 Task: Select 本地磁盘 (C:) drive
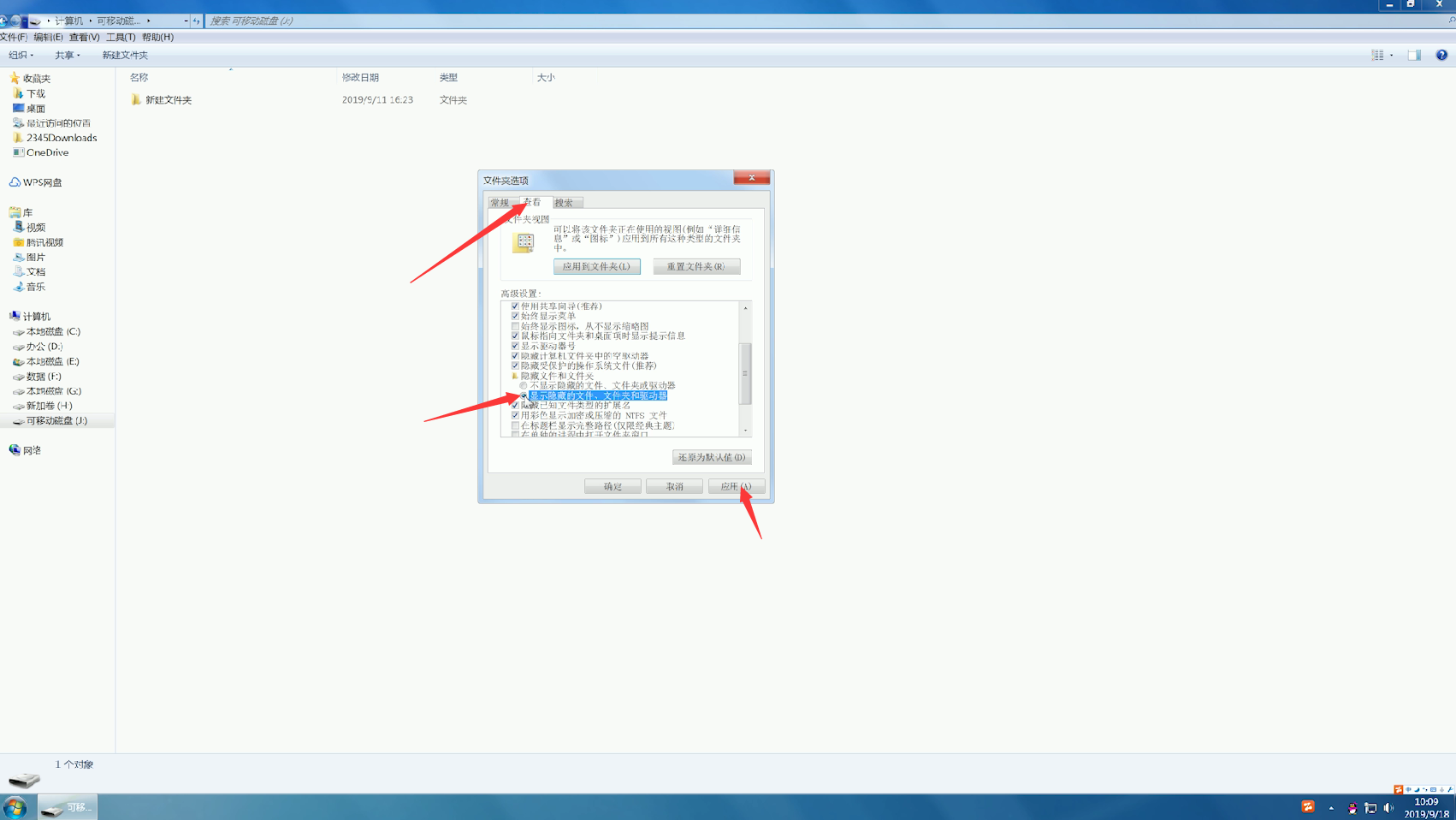[46, 331]
